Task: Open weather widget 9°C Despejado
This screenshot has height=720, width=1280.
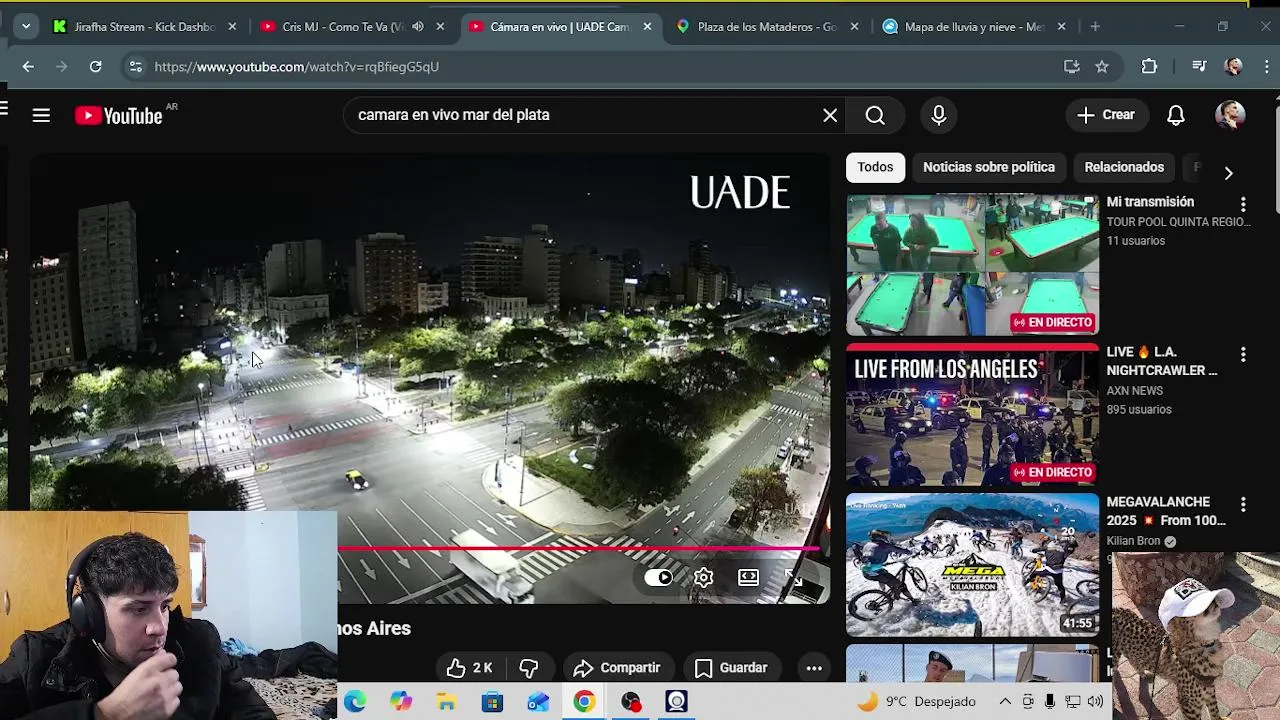Action: click(x=917, y=702)
